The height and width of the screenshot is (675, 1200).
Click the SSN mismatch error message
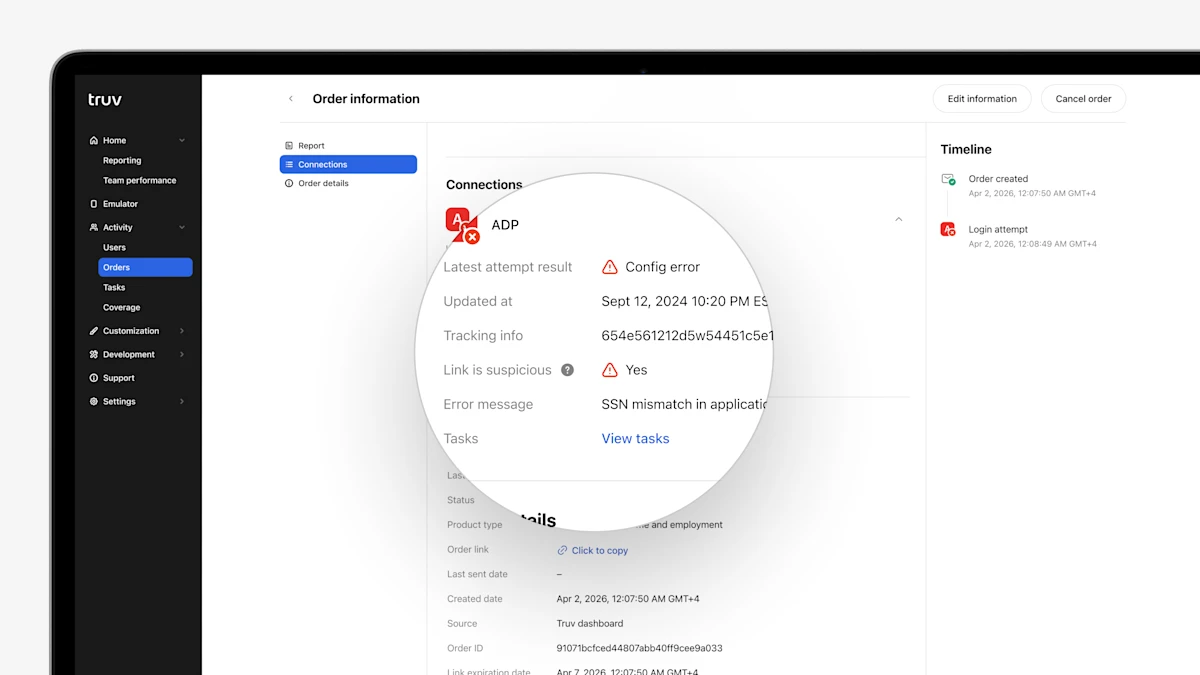[684, 405]
